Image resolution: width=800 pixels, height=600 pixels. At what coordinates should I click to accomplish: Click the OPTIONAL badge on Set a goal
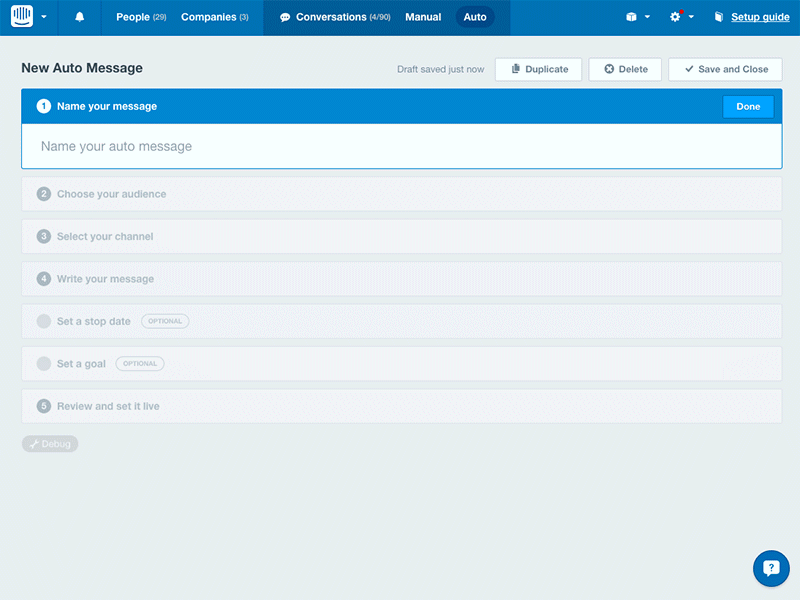(139, 363)
